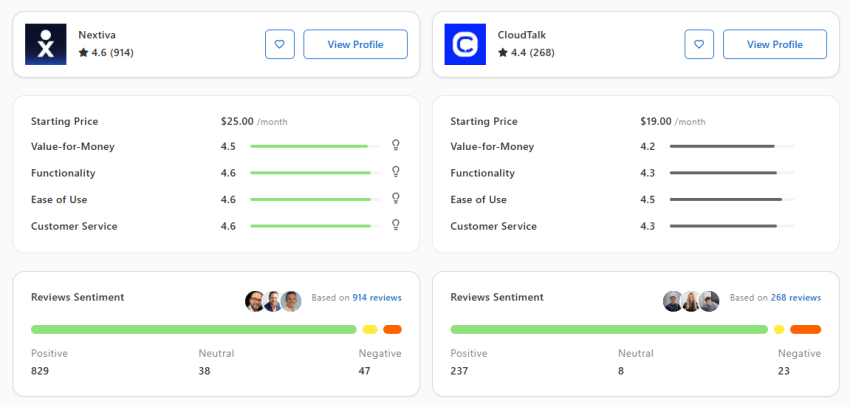Click Nextiva's Reviews Sentiment heading

tap(78, 297)
